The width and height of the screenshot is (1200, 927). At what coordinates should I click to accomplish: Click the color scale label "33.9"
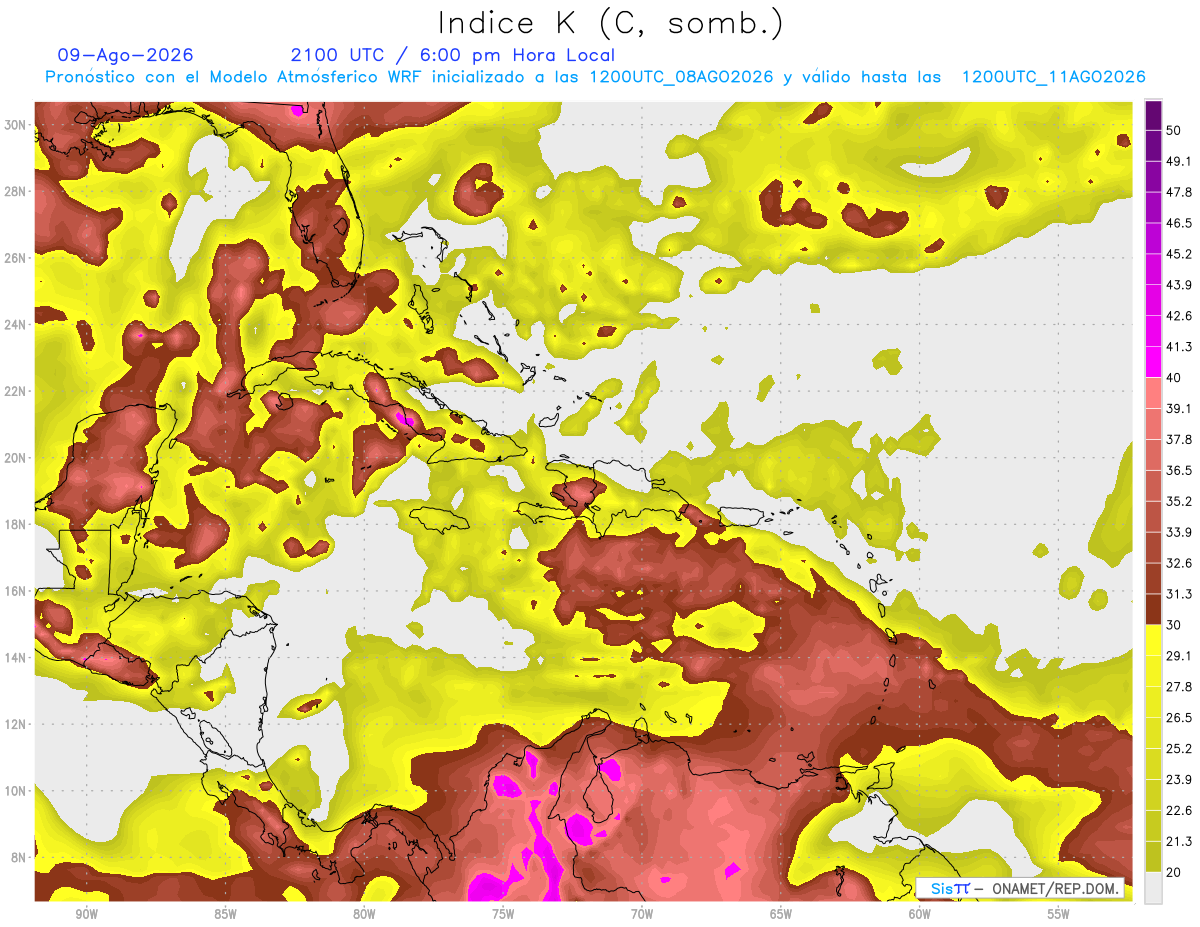1179,532
